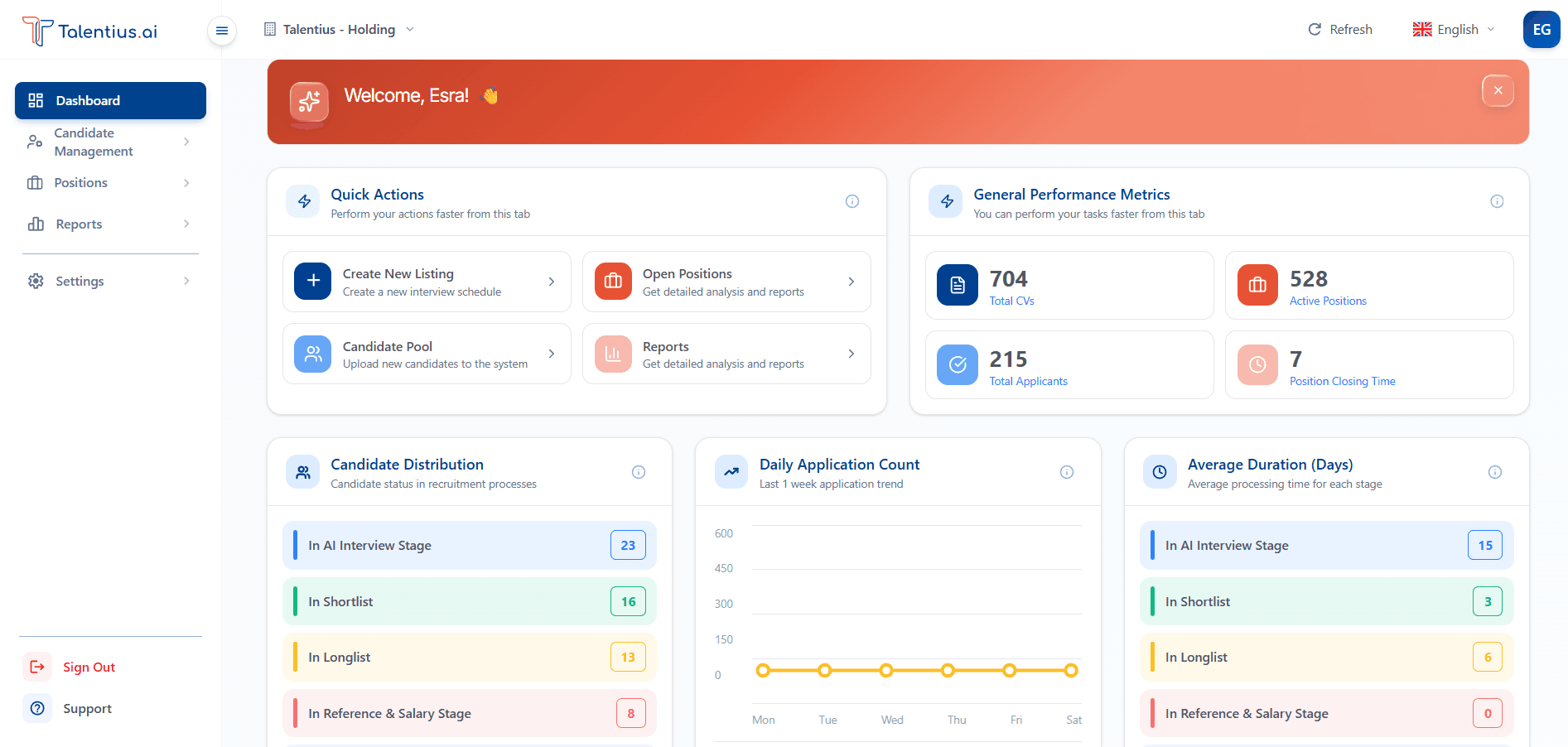Click the chevron on Open Positions card
Viewport: 1568px width, 747px height.
tap(852, 282)
